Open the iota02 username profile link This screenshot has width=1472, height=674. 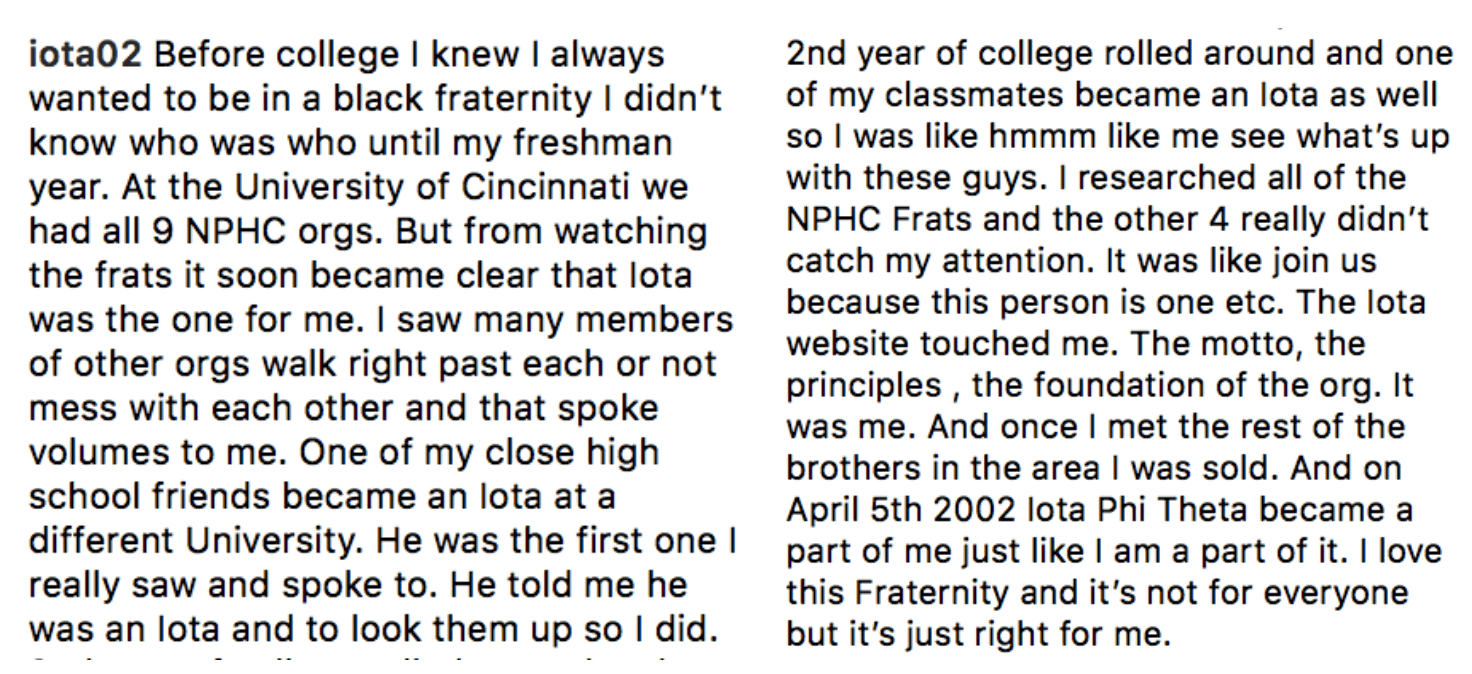coord(85,56)
